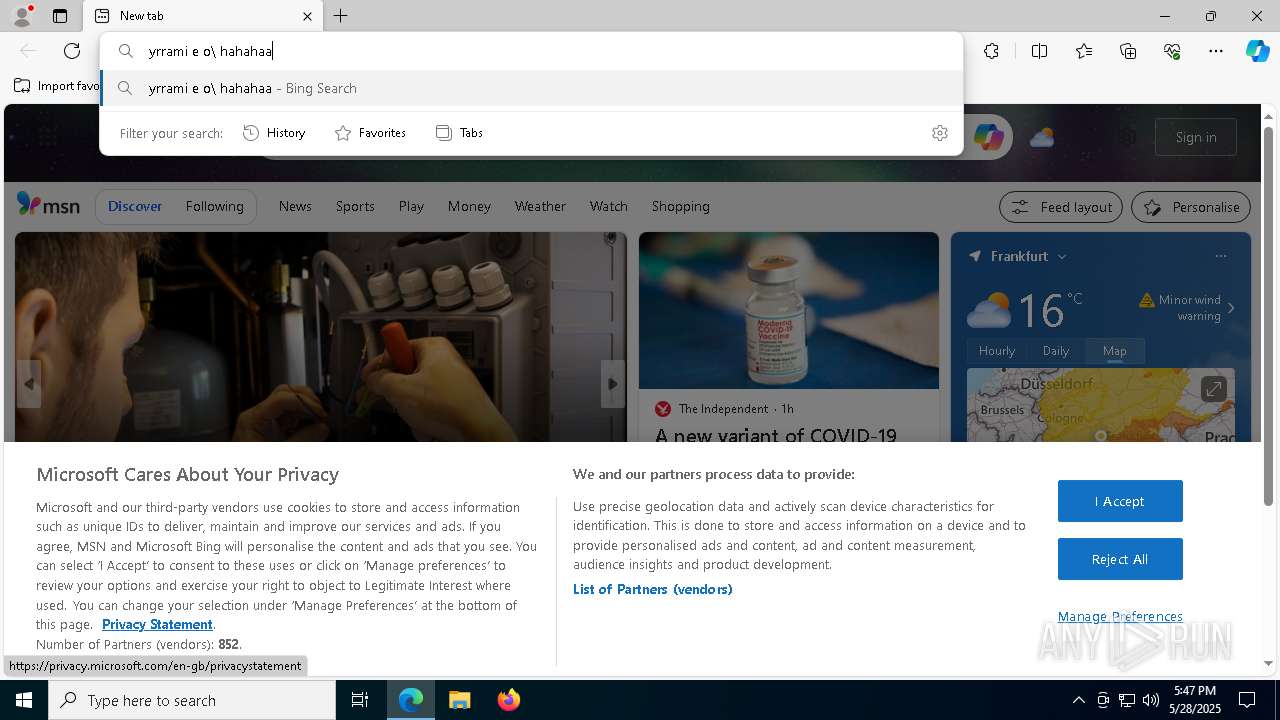Open List of Partners (vendors)
1280x720 pixels.
click(652, 589)
